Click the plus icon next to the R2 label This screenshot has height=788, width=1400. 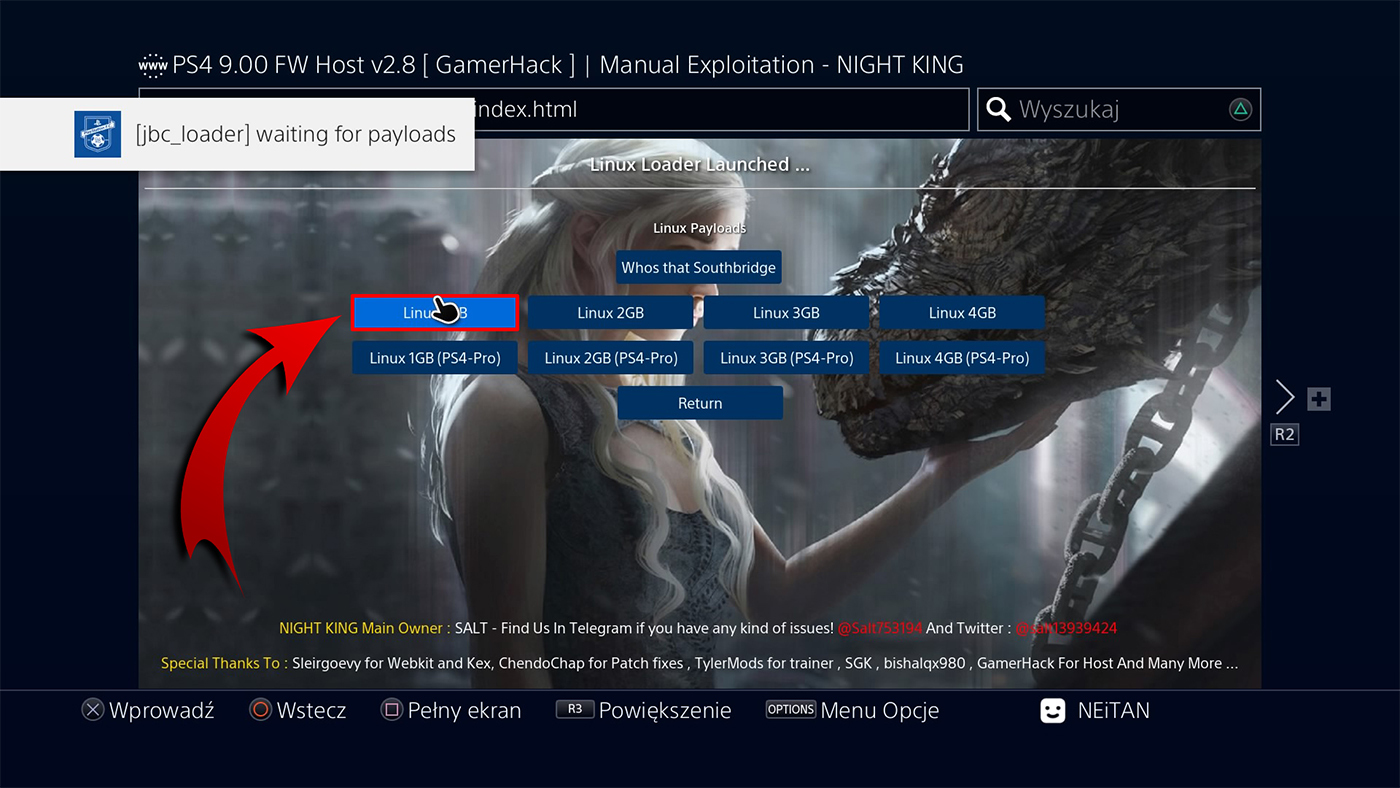click(x=1319, y=398)
